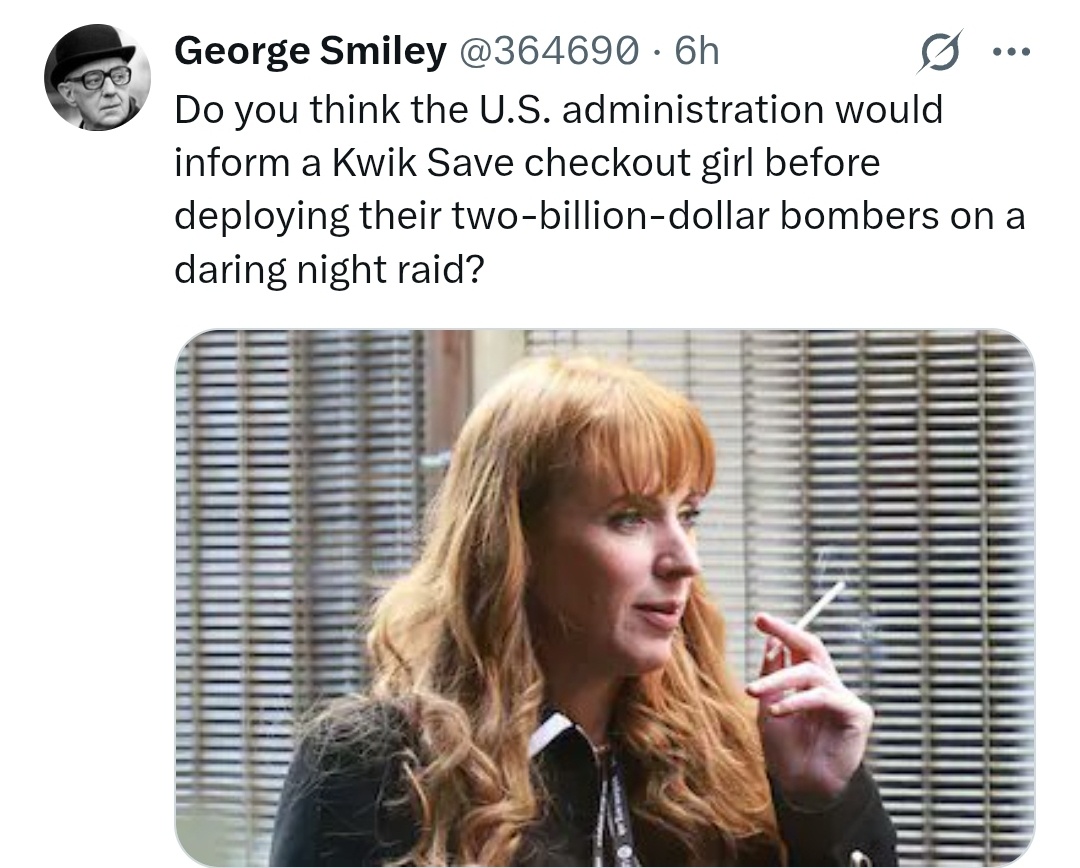Open the three-dot More options menu
This screenshot has width=1080, height=868.
[x=1011, y=52]
